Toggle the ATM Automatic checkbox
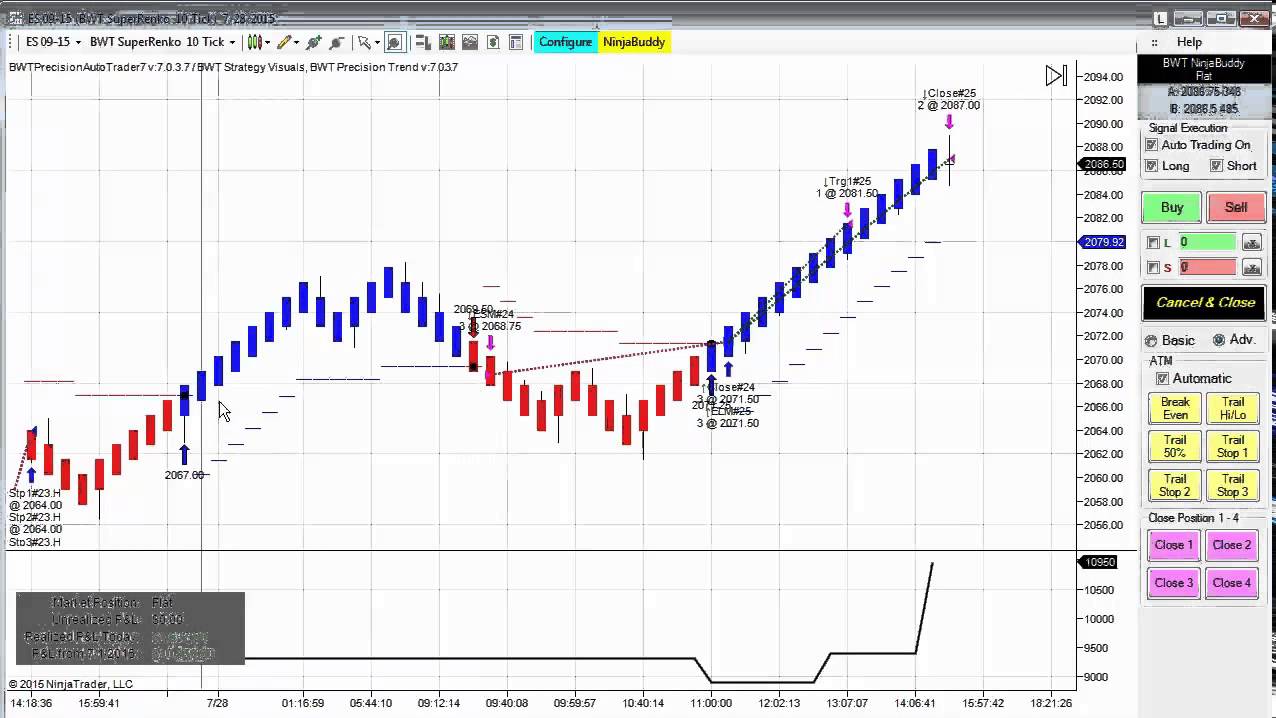1276x718 pixels. point(1162,379)
